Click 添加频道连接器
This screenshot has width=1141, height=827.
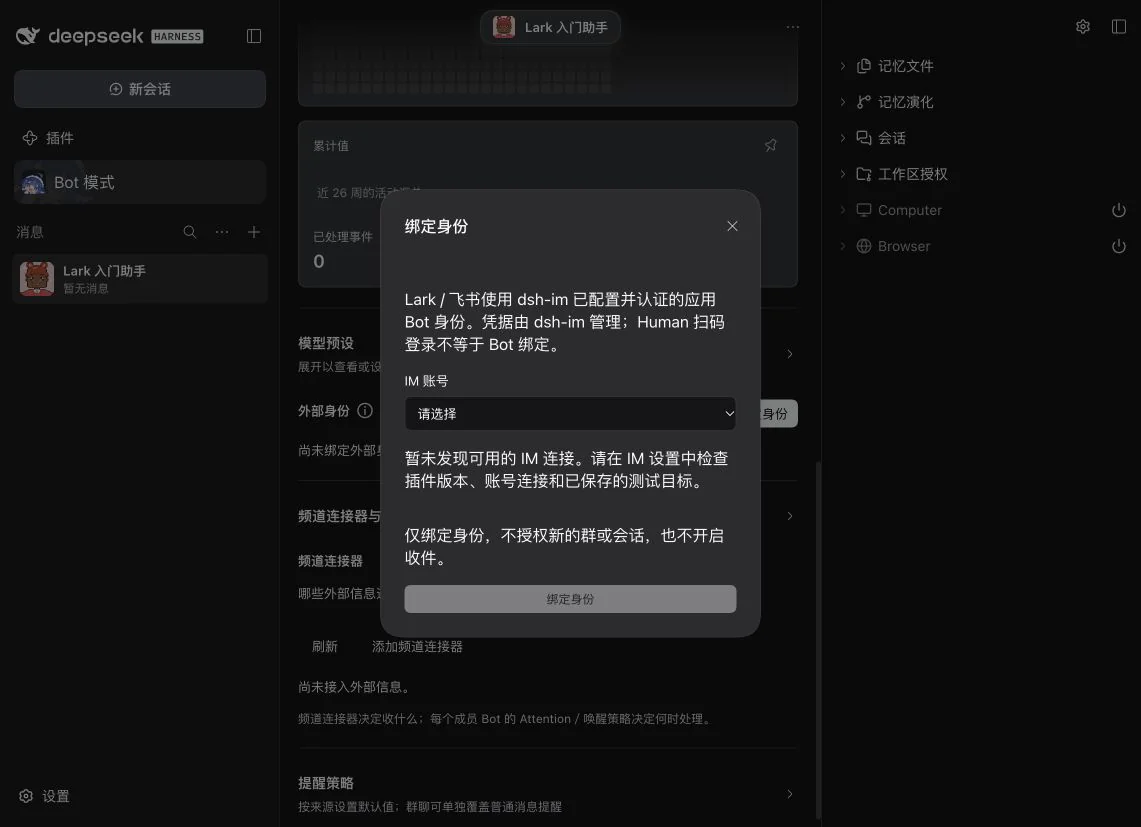(x=417, y=646)
